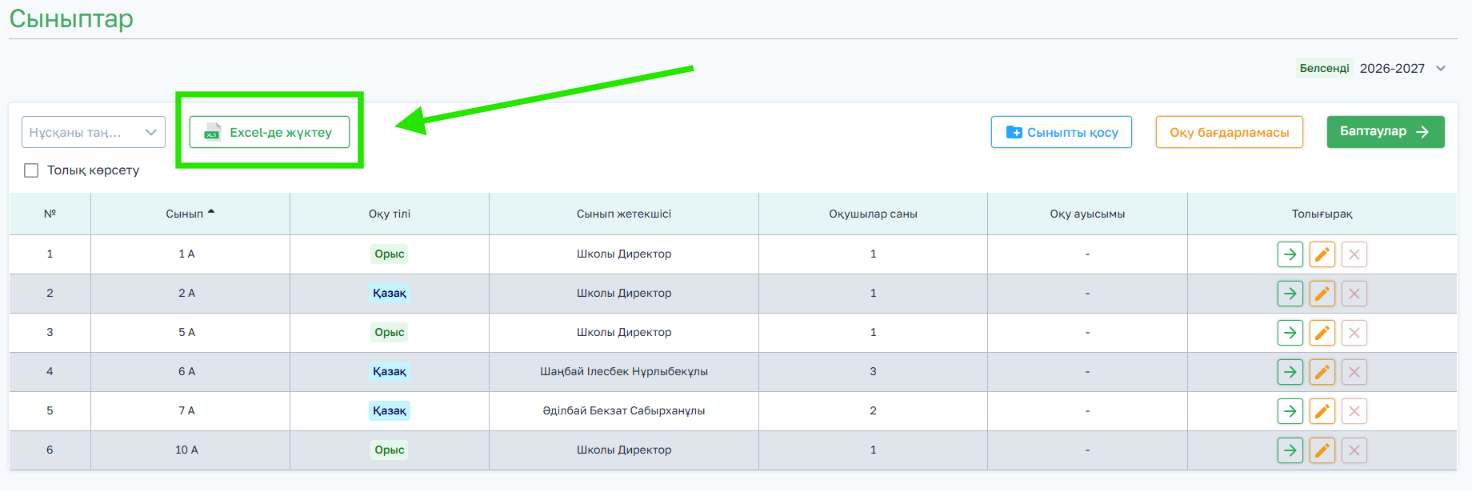
Task: Click the Толығырақ column header
Action: [x=1322, y=214]
